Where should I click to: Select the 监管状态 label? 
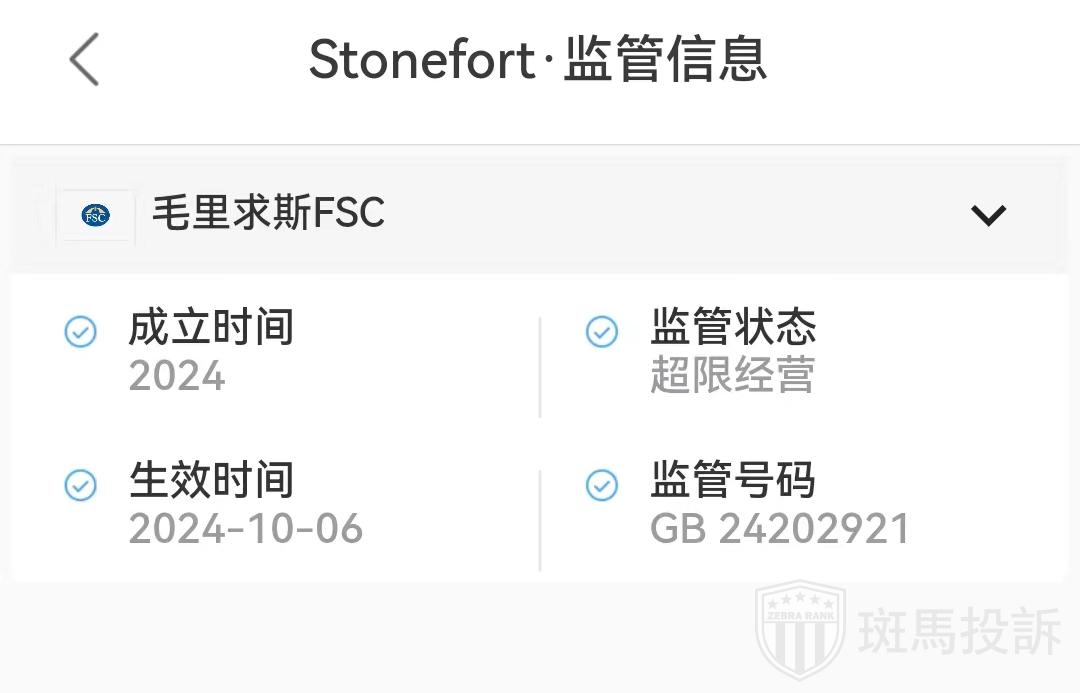pyautogui.click(x=733, y=328)
